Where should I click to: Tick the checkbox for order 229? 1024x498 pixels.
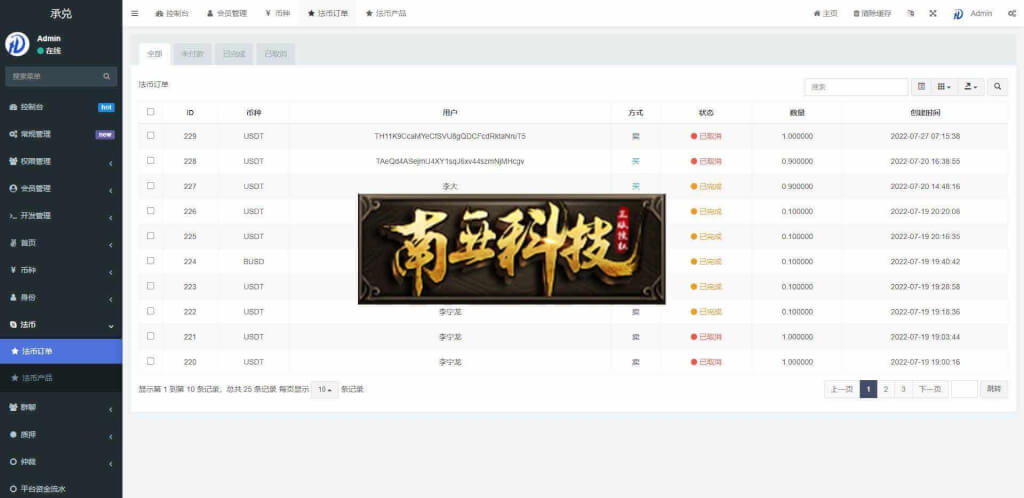pos(151,136)
